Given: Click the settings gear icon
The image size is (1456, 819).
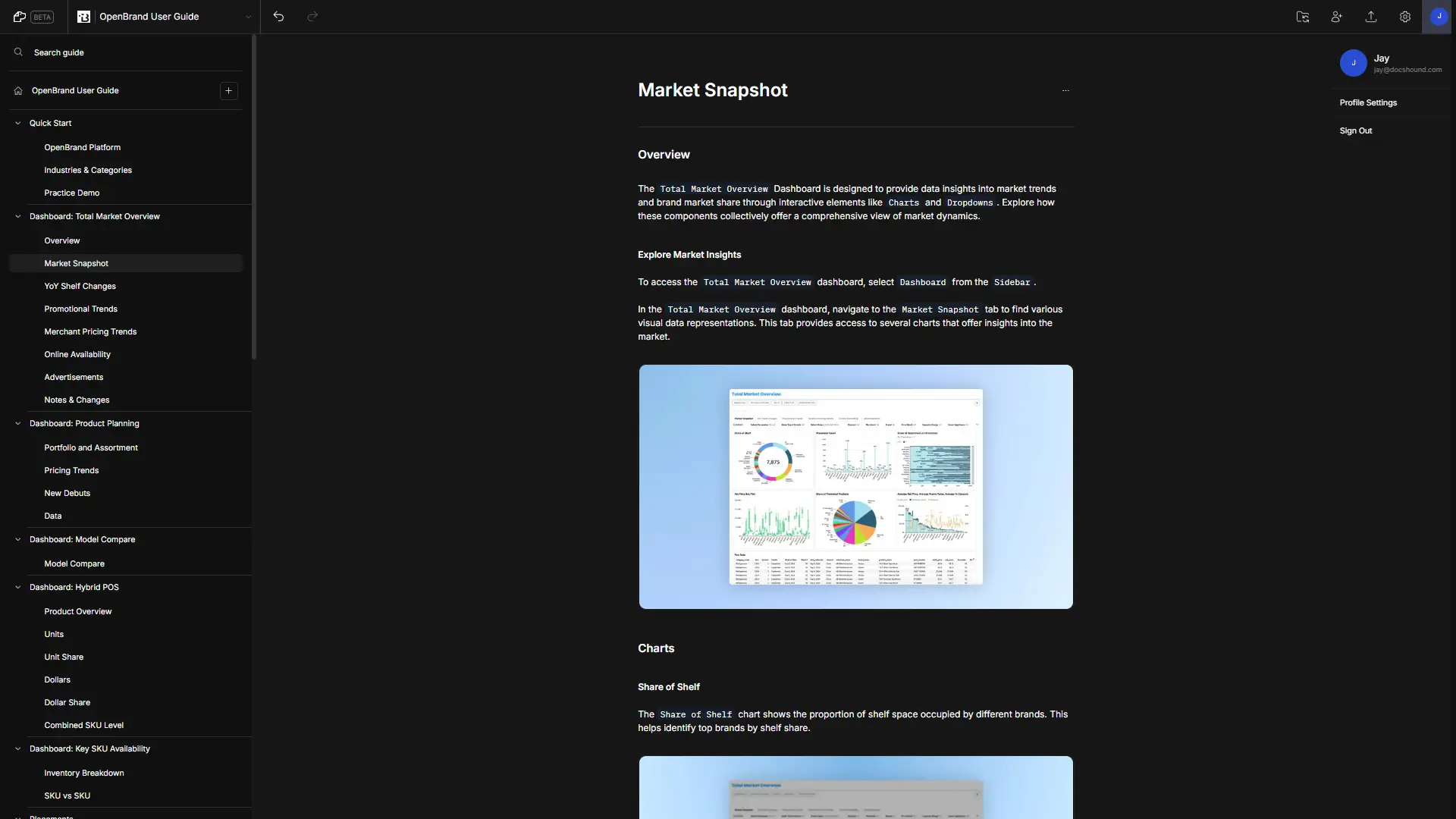Looking at the screenshot, I should tap(1405, 17).
